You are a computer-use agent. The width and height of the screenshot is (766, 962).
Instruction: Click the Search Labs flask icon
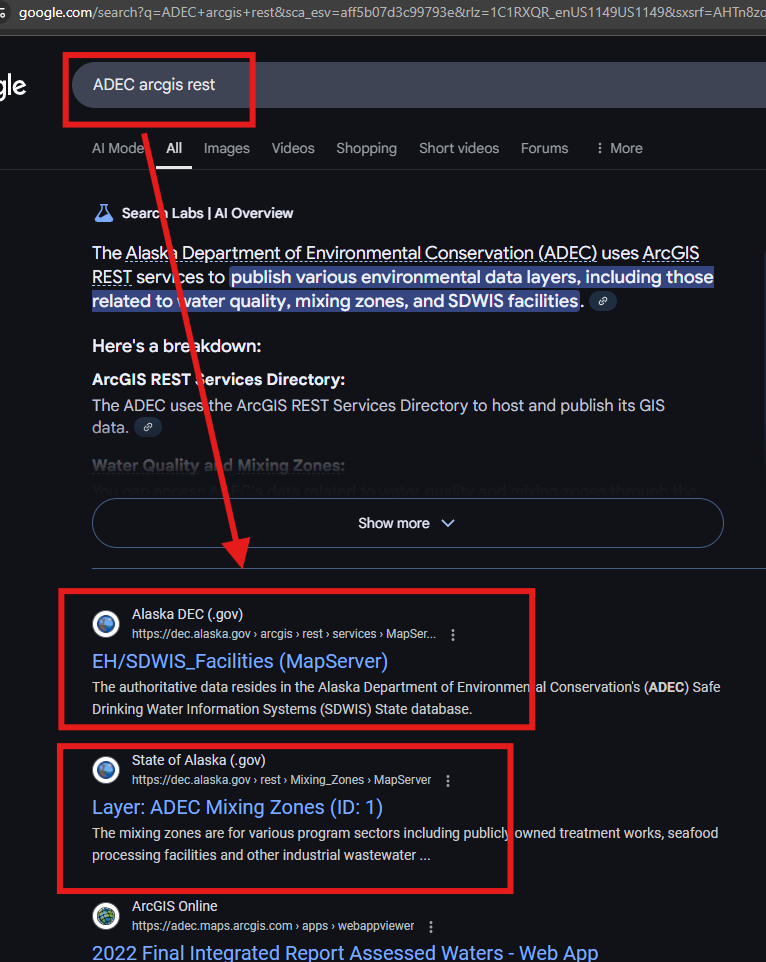click(x=104, y=213)
